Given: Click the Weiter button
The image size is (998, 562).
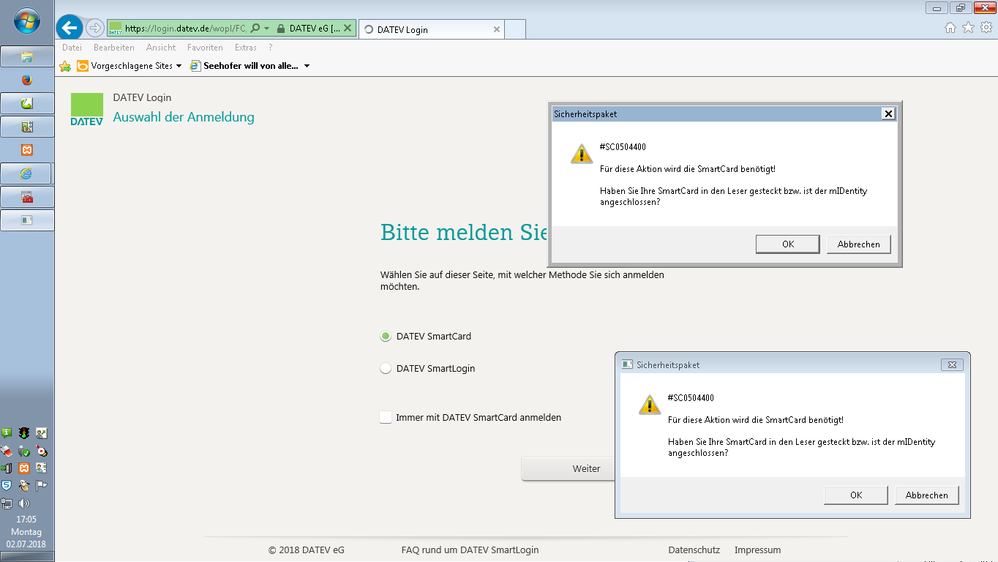Looking at the screenshot, I should point(568,468).
